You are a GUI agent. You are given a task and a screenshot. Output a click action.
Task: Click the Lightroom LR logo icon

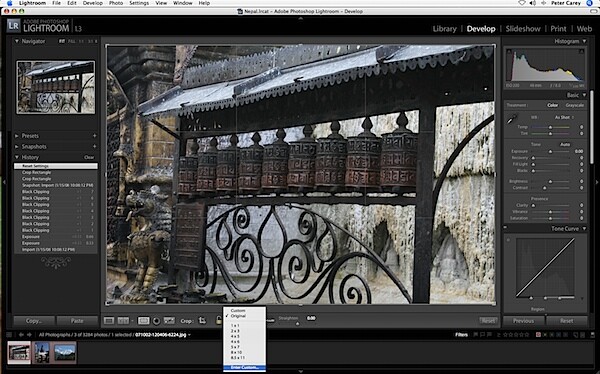click(13, 26)
